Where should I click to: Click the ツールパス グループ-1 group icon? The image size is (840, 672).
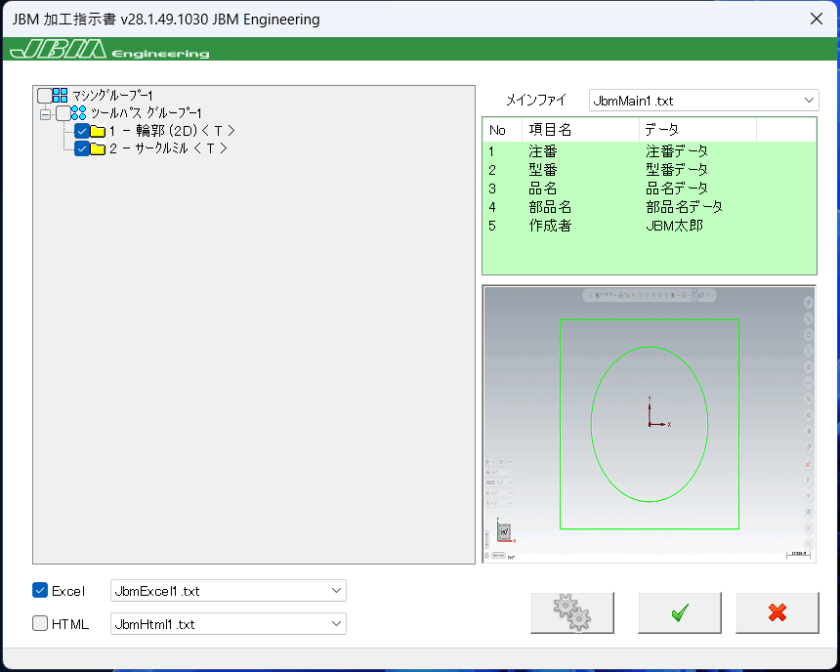tap(78, 113)
